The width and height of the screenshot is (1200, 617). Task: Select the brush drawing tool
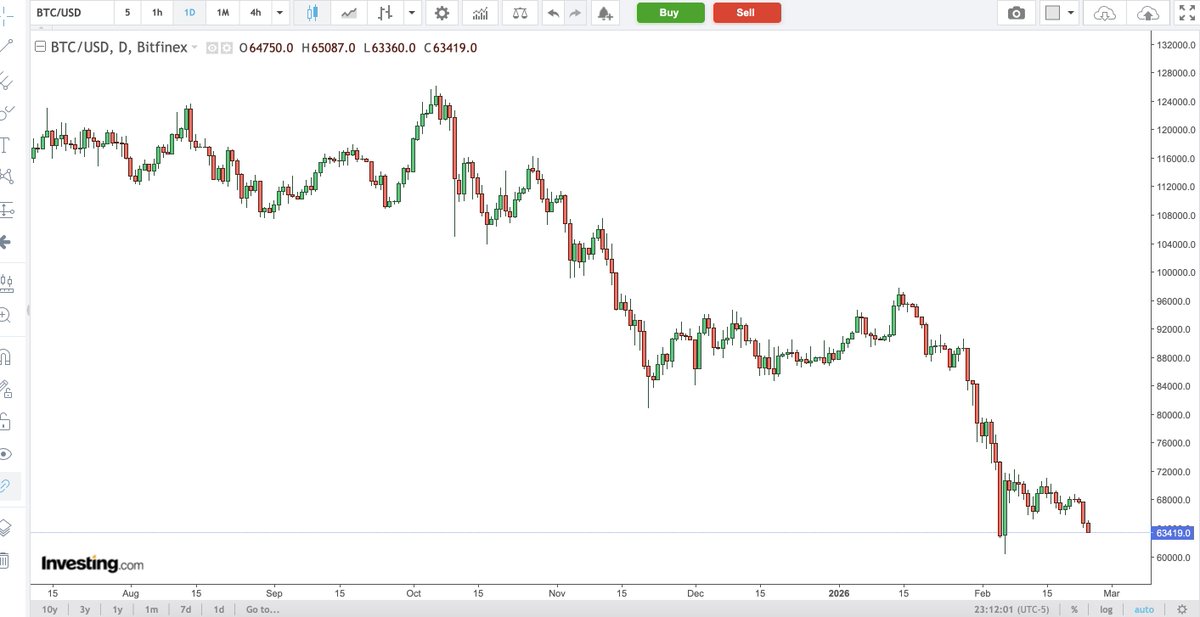7,112
